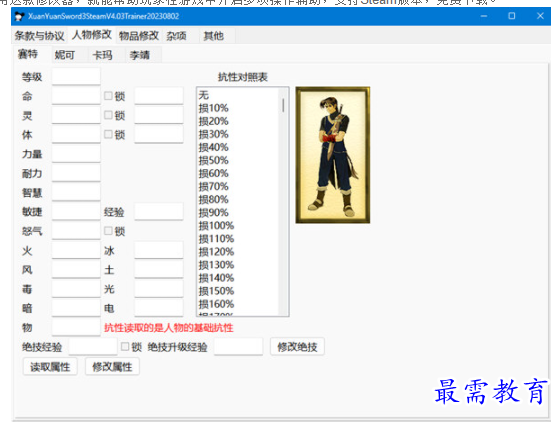The image size is (556, 423).
Task: Focus the 体 field right of 锁
Action: [159, 134]
